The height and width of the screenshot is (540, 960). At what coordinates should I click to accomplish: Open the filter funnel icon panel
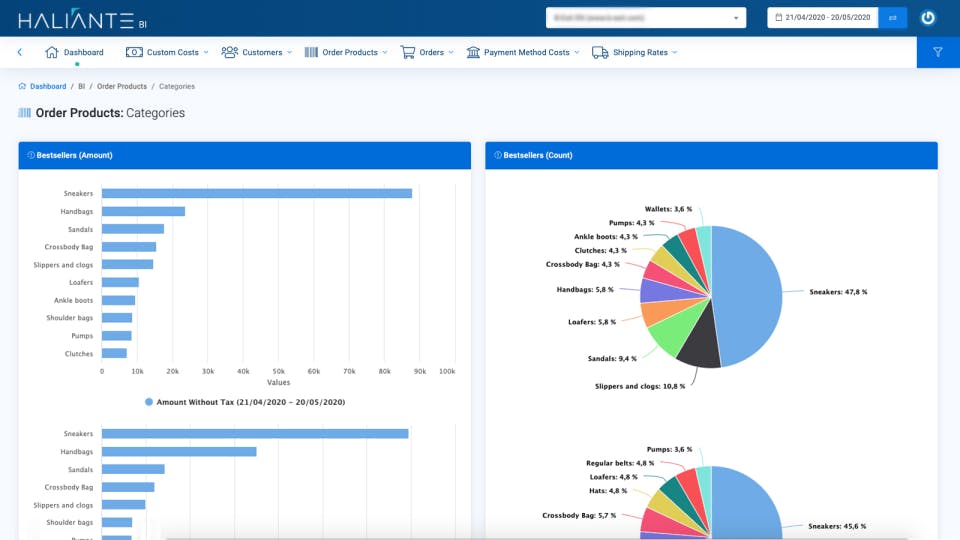938,52
